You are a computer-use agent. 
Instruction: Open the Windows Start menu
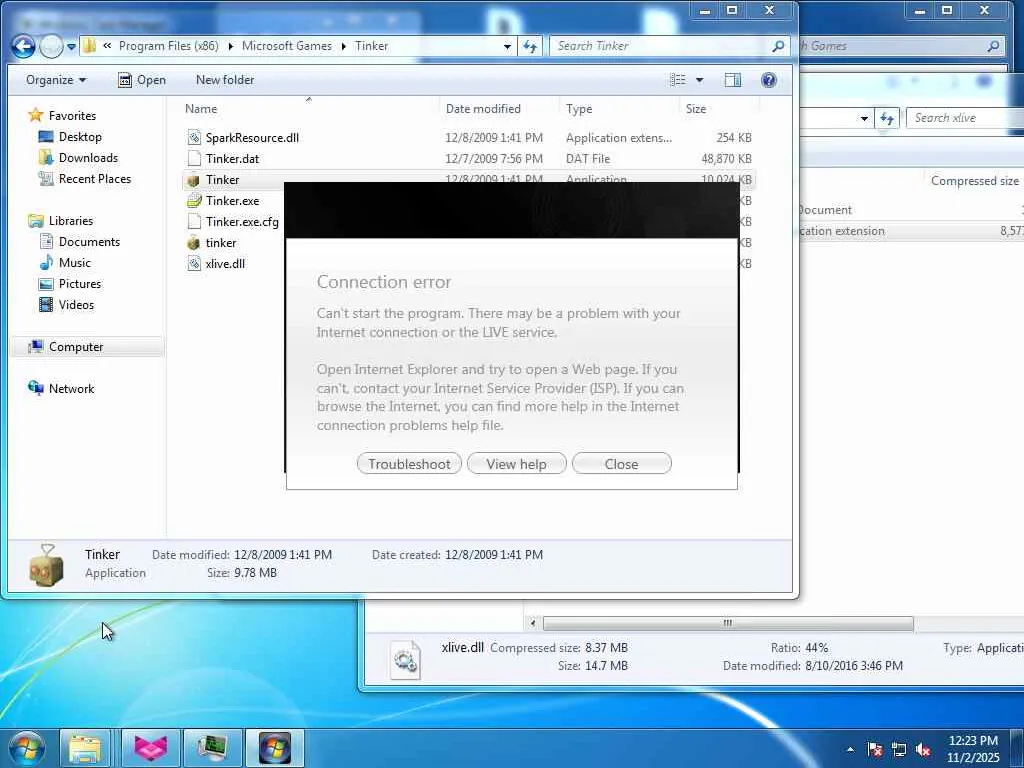pos(27,748)
